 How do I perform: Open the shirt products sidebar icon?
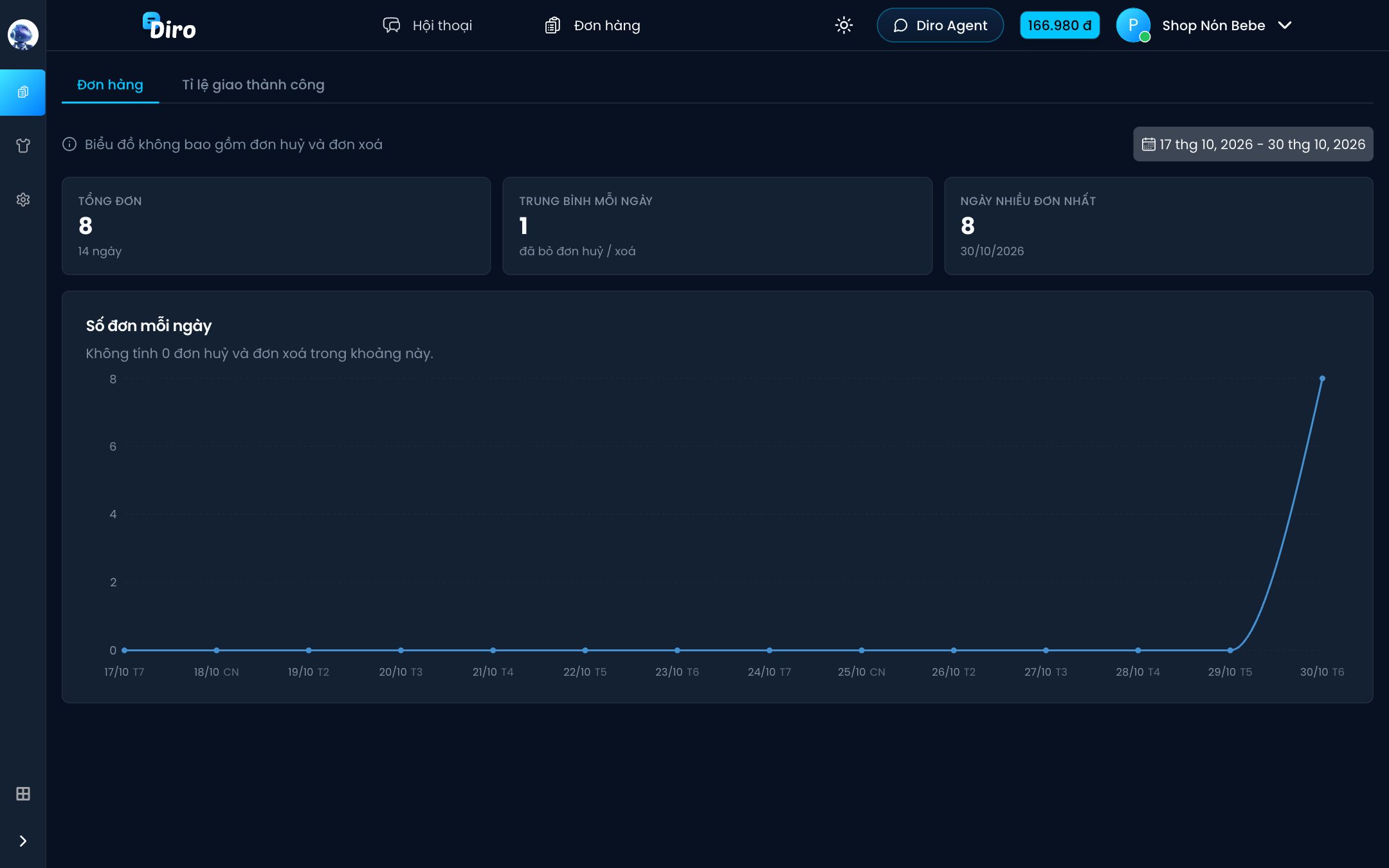23,146
